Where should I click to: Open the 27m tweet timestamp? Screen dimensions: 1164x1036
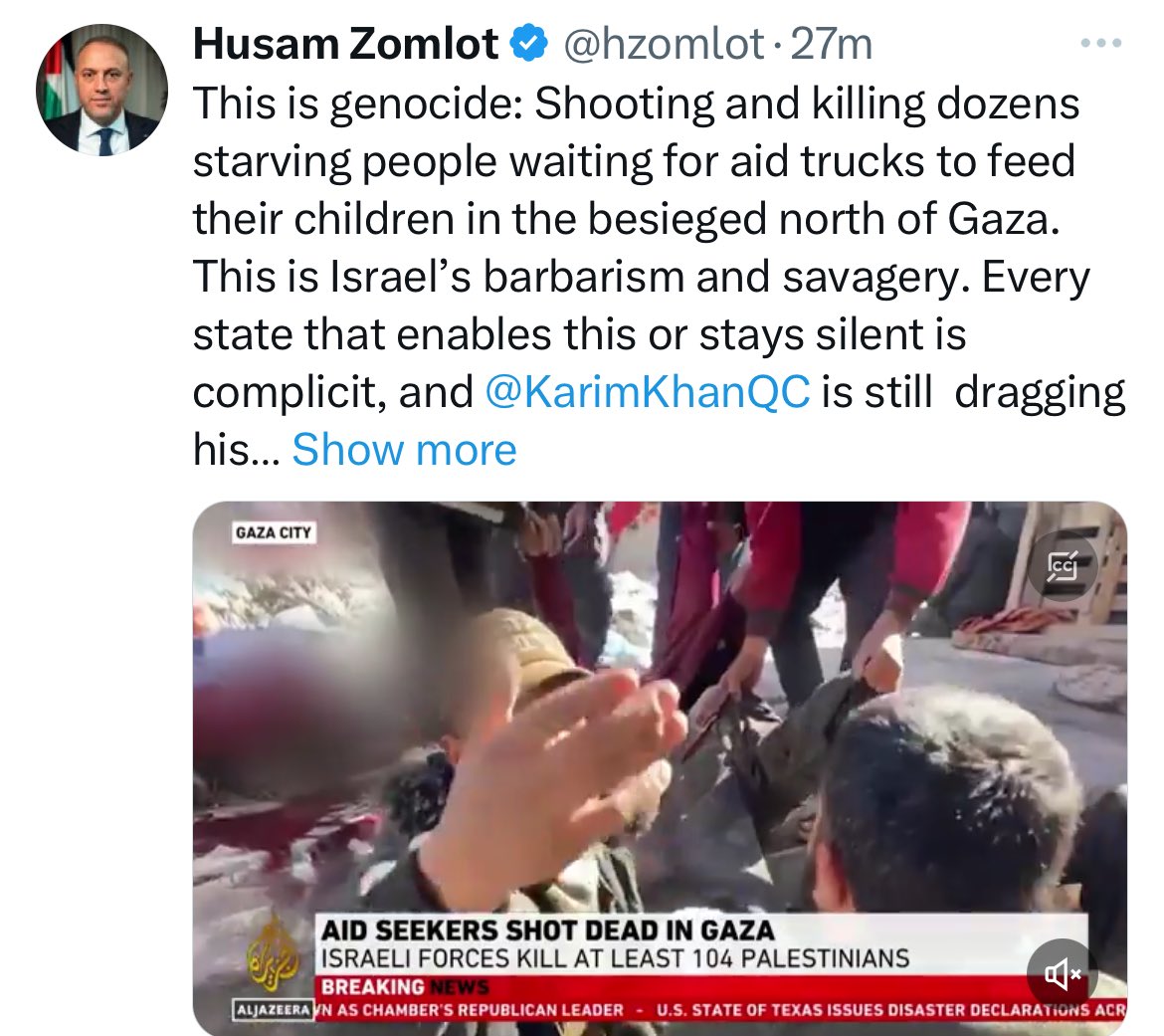(832, 44)
